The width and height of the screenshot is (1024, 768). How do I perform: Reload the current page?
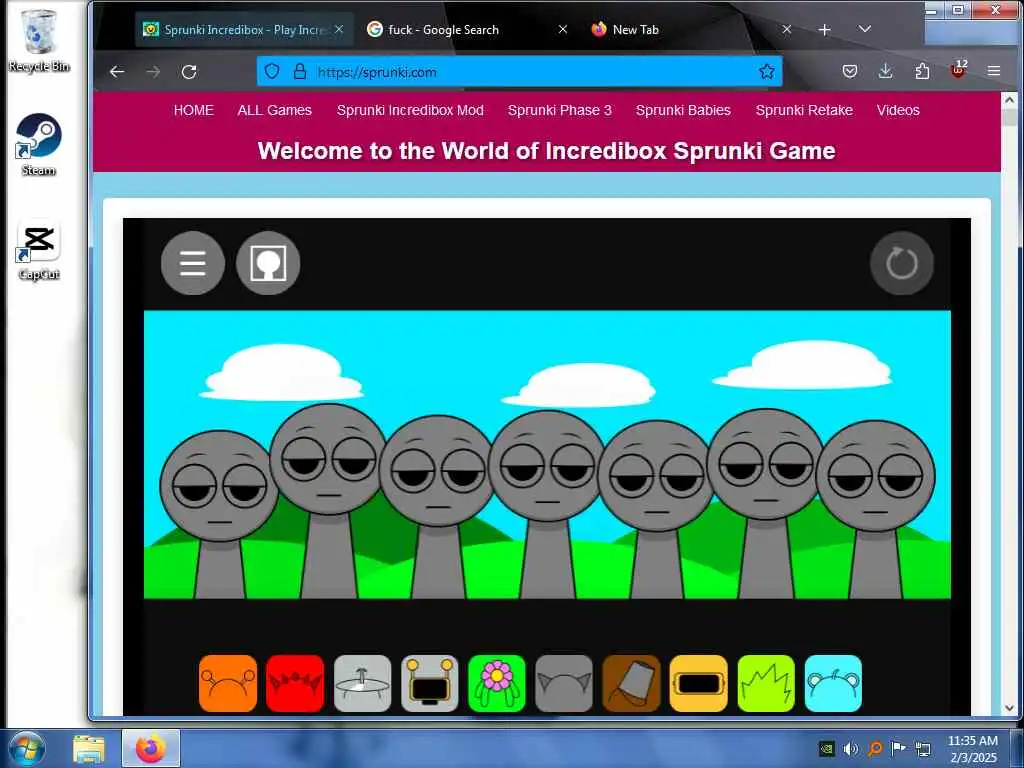[189, 72]
